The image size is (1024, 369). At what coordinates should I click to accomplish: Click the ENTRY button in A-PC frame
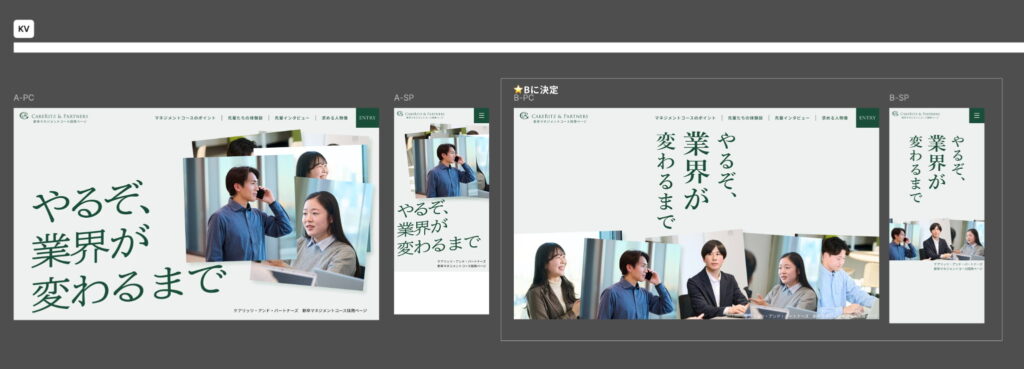(367, 118)
